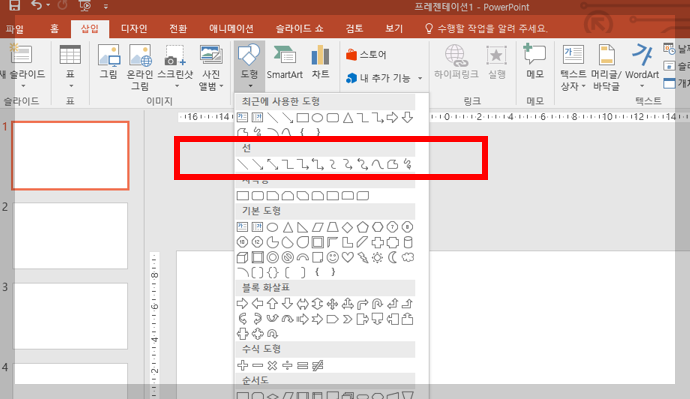Image resolution: width=690 pixels, height=399 pixels.
Task: Open the 스토어 add-in store
Action: tap(366, 55)
